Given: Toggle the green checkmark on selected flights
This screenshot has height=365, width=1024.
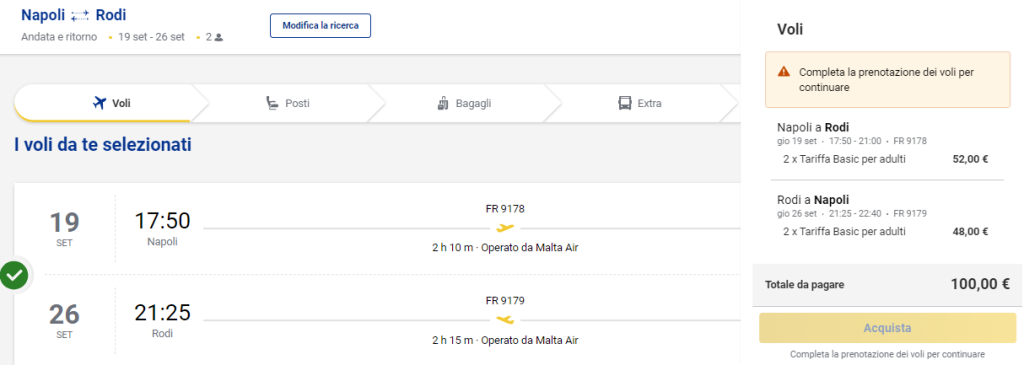Looking at the screenshot, I should pos(14,275).
